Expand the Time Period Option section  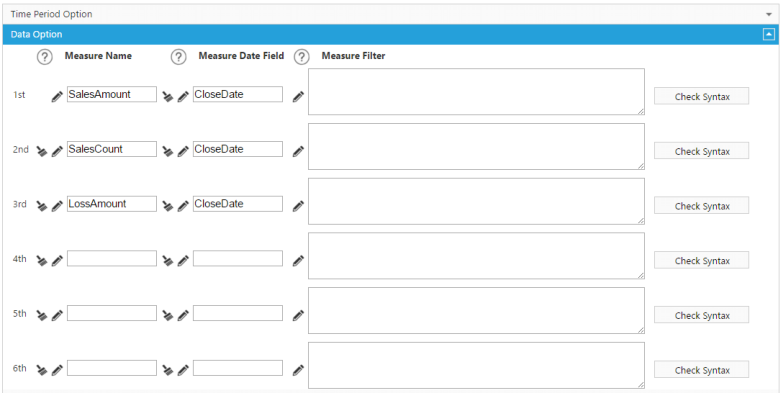[391, 14]
